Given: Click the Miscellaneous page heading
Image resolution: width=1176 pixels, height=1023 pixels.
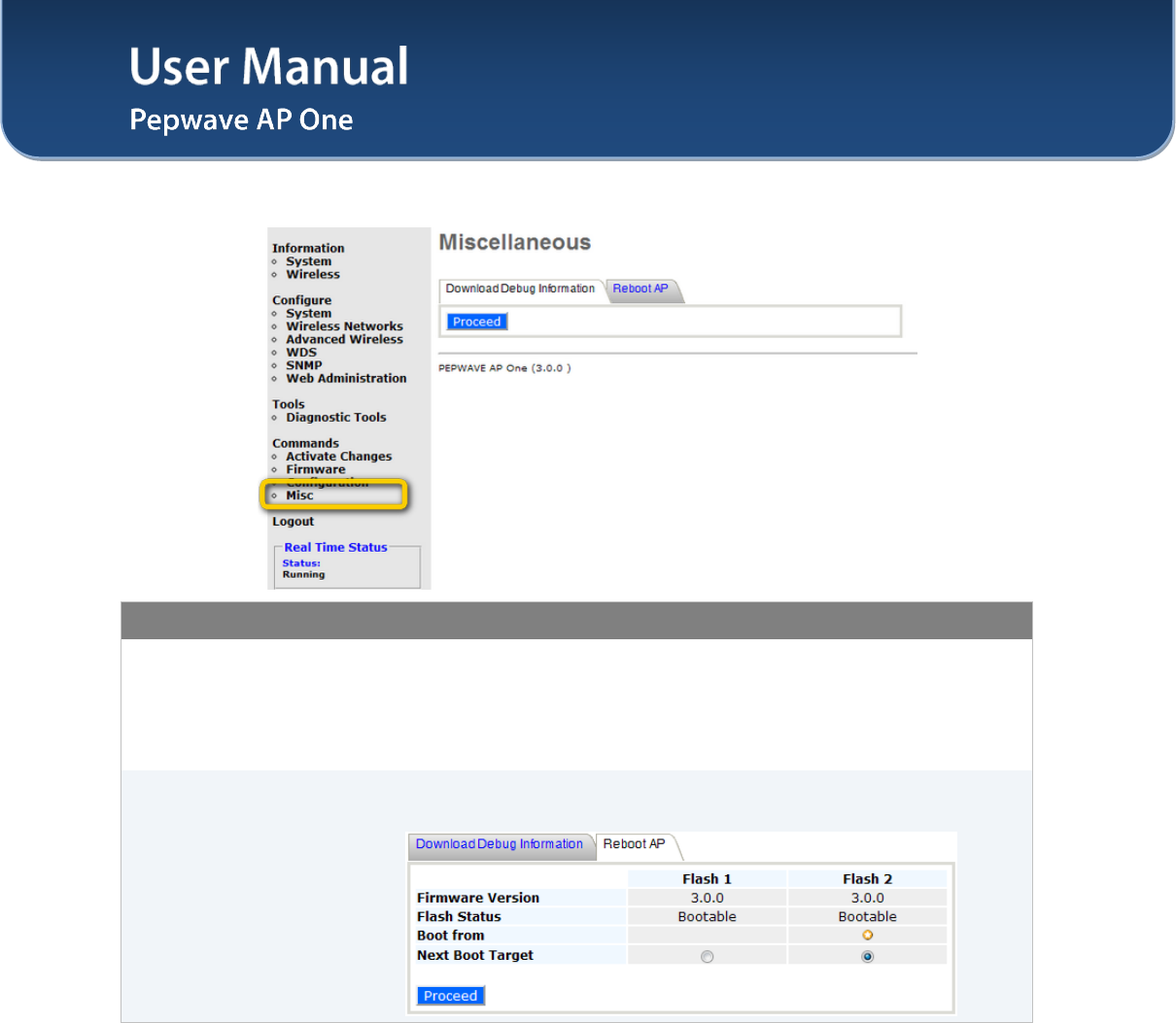Looking at the screenshot, I should coord(515,243).
